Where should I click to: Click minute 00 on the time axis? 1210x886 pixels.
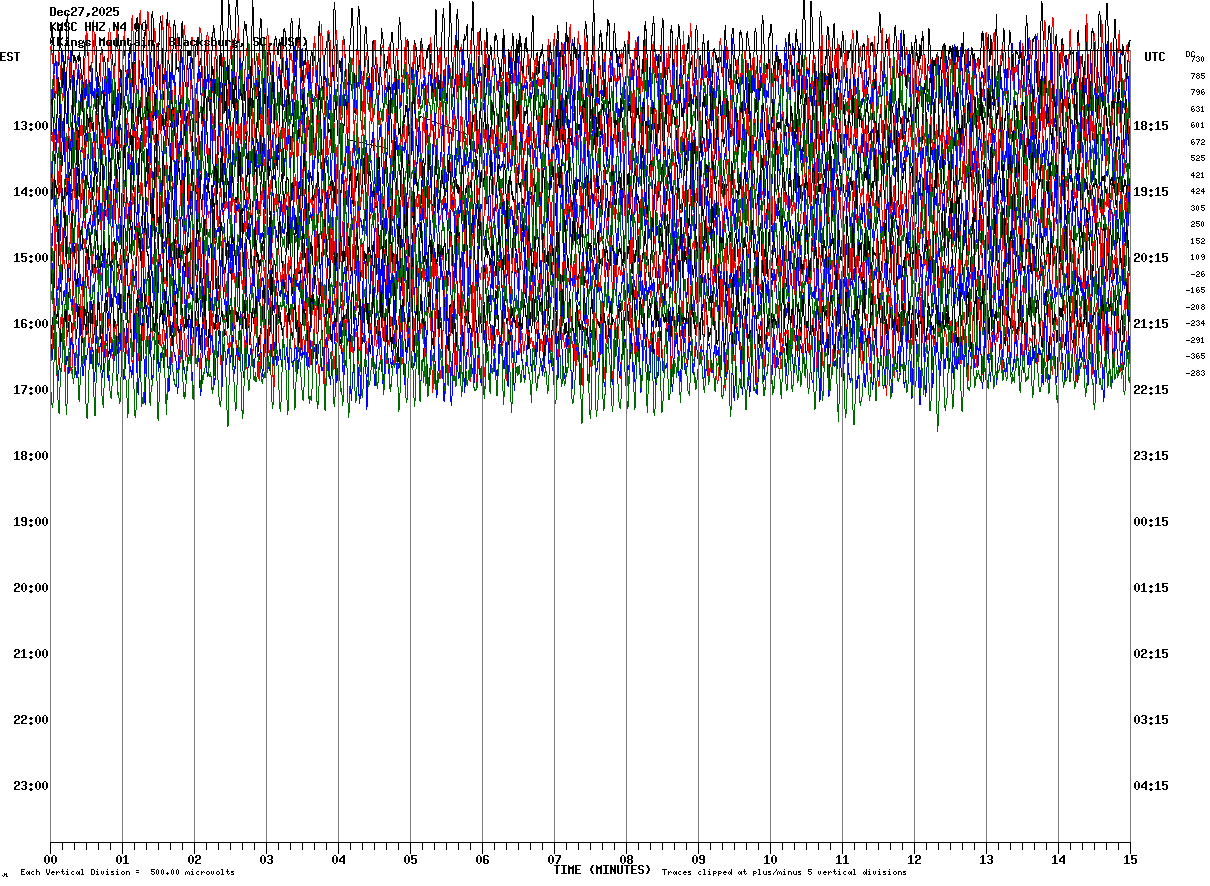pyautogui.click(x=50, y=860)
